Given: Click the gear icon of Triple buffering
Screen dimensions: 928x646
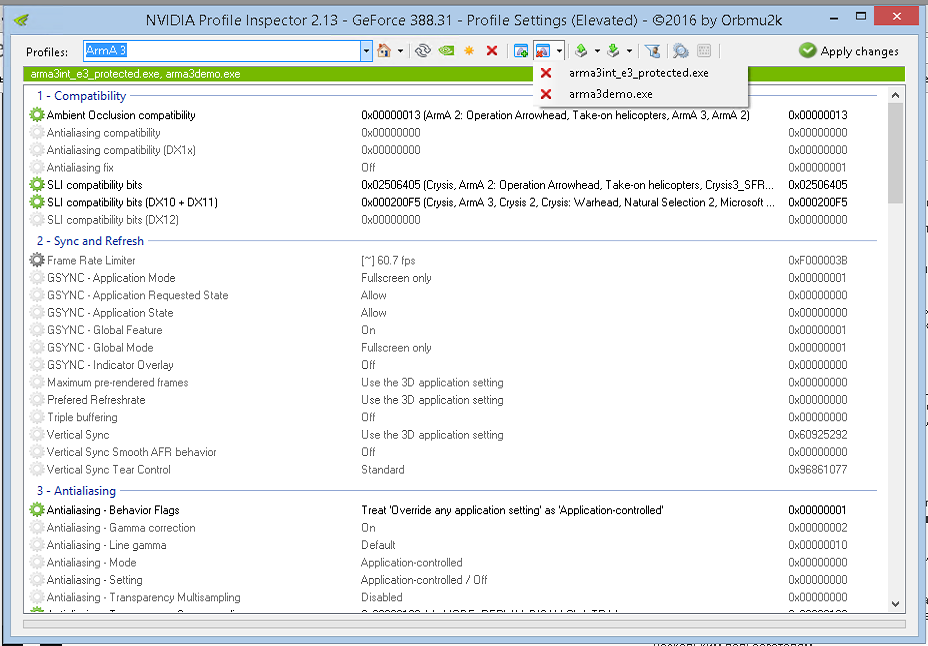Looking at the screenshot, I should pyautogui.click(x=37, y=417).
